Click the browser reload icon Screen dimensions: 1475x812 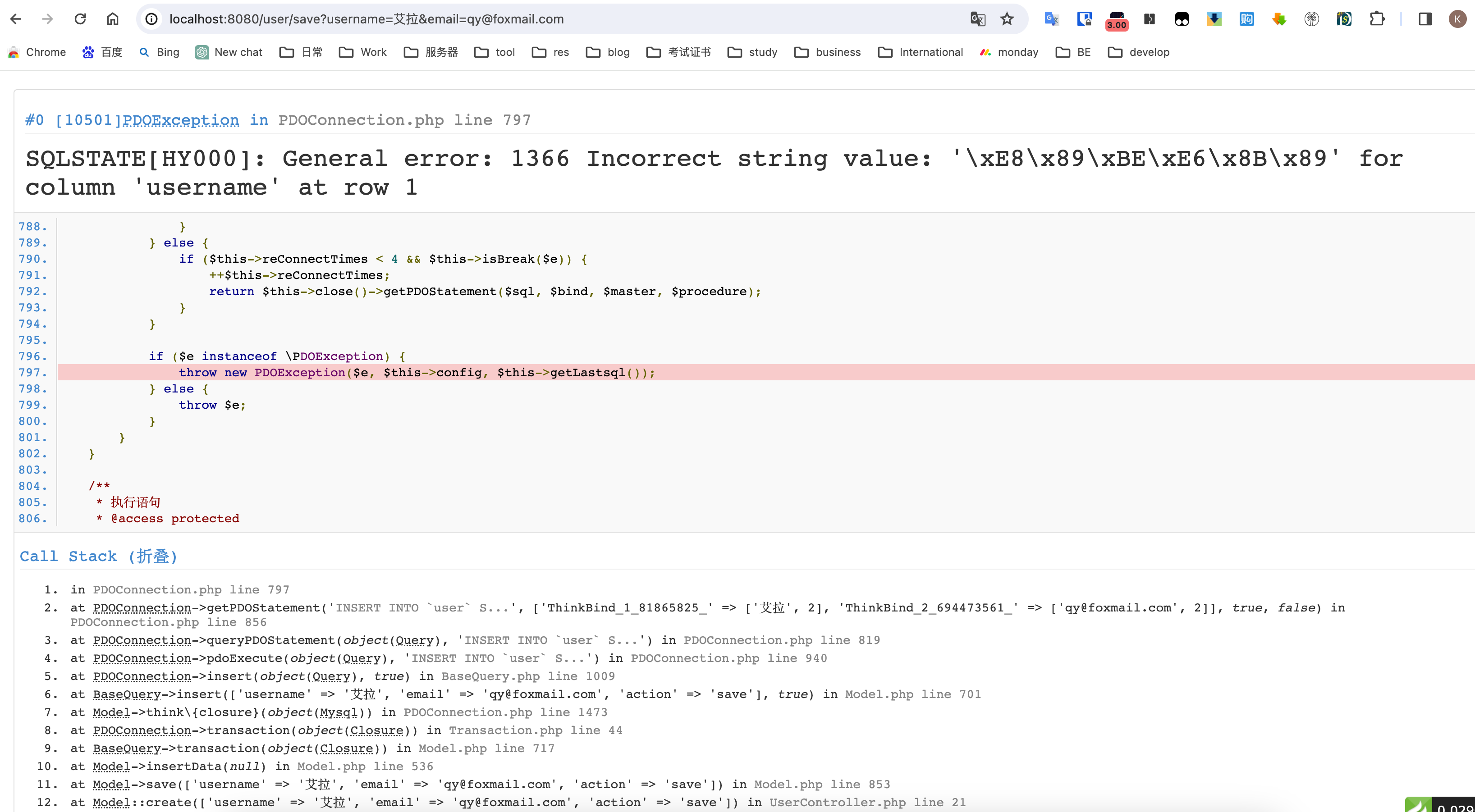coord(80,19)
